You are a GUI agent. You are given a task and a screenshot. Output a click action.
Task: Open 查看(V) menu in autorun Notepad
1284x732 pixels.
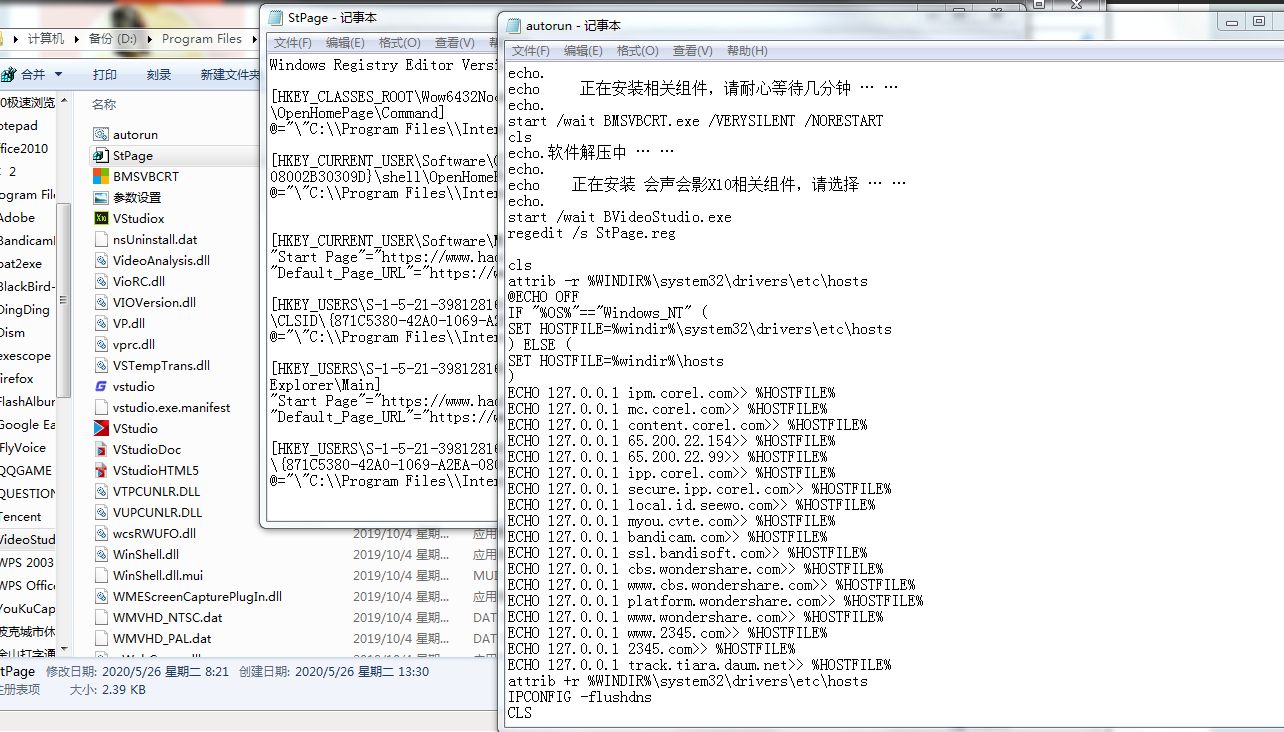click(692, 51)
